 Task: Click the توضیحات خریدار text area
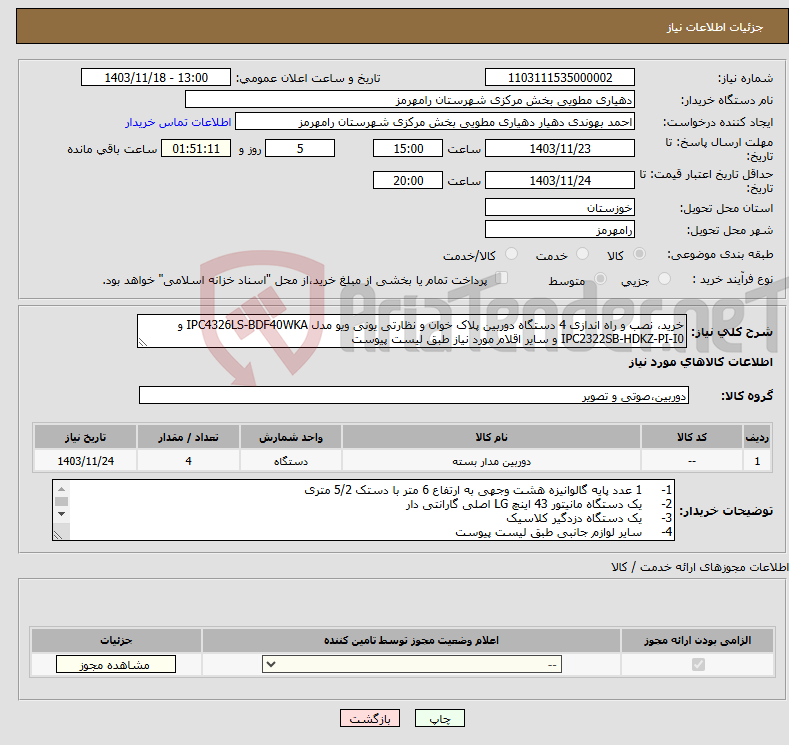pyautogui.click(x=363, y=510)
